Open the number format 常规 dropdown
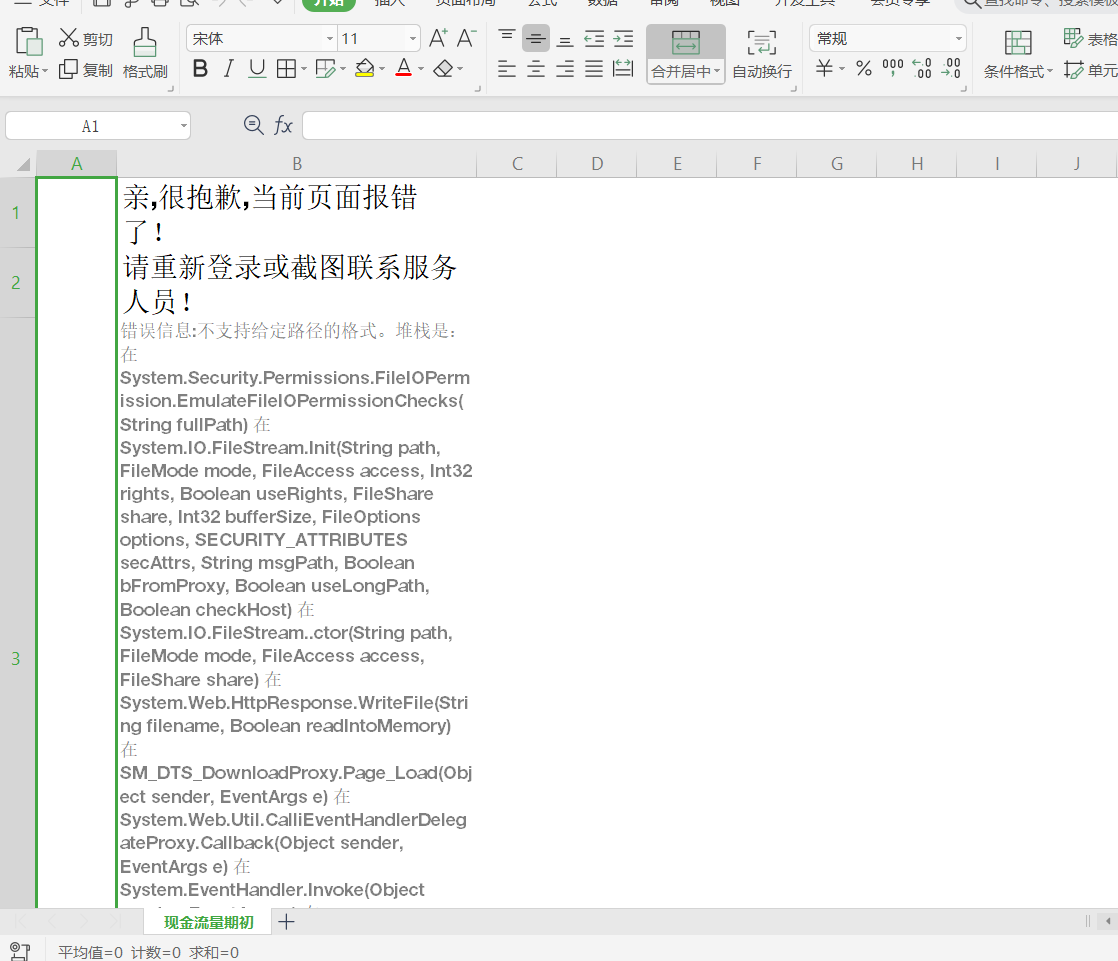Screen dimensions: 1118x961 click(x=958, y=38)
